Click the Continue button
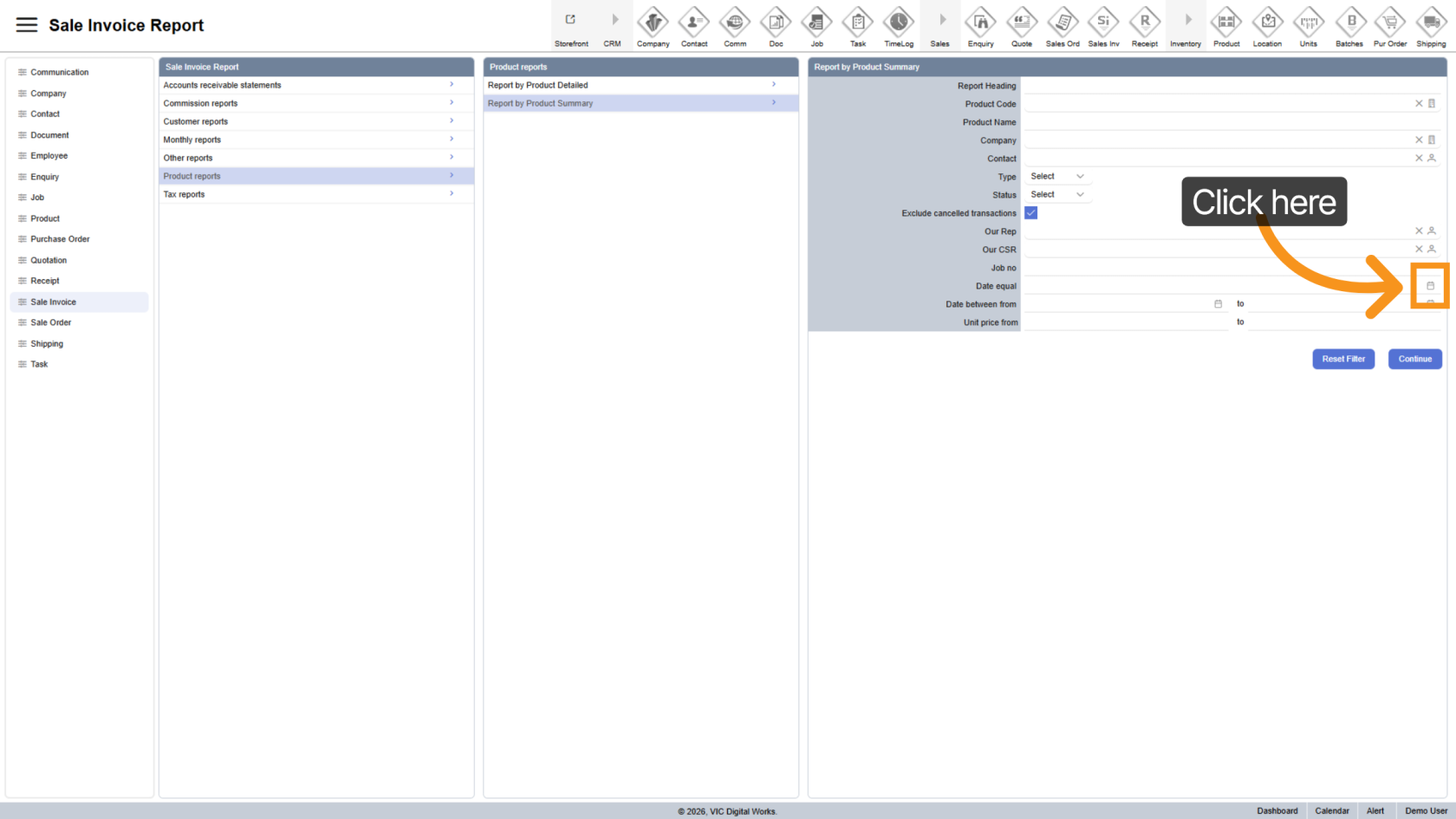Image resolution: width=1456 pixels, height=819 pixels. pos(1414,359)
